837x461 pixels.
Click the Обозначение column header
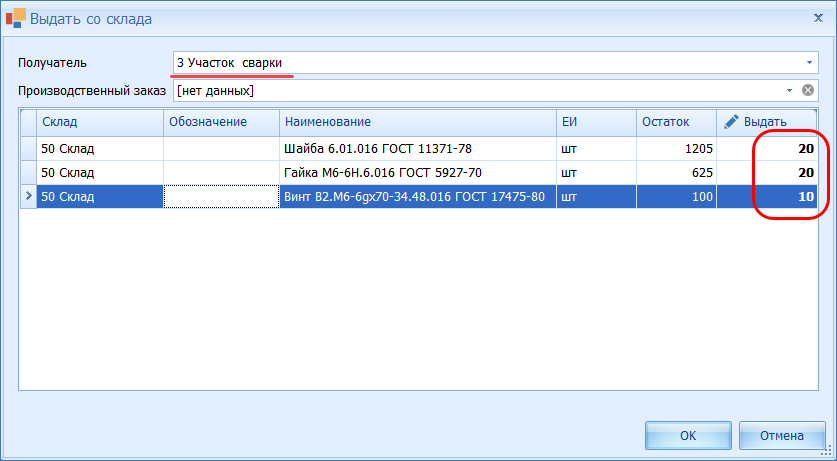pos(220,122)
